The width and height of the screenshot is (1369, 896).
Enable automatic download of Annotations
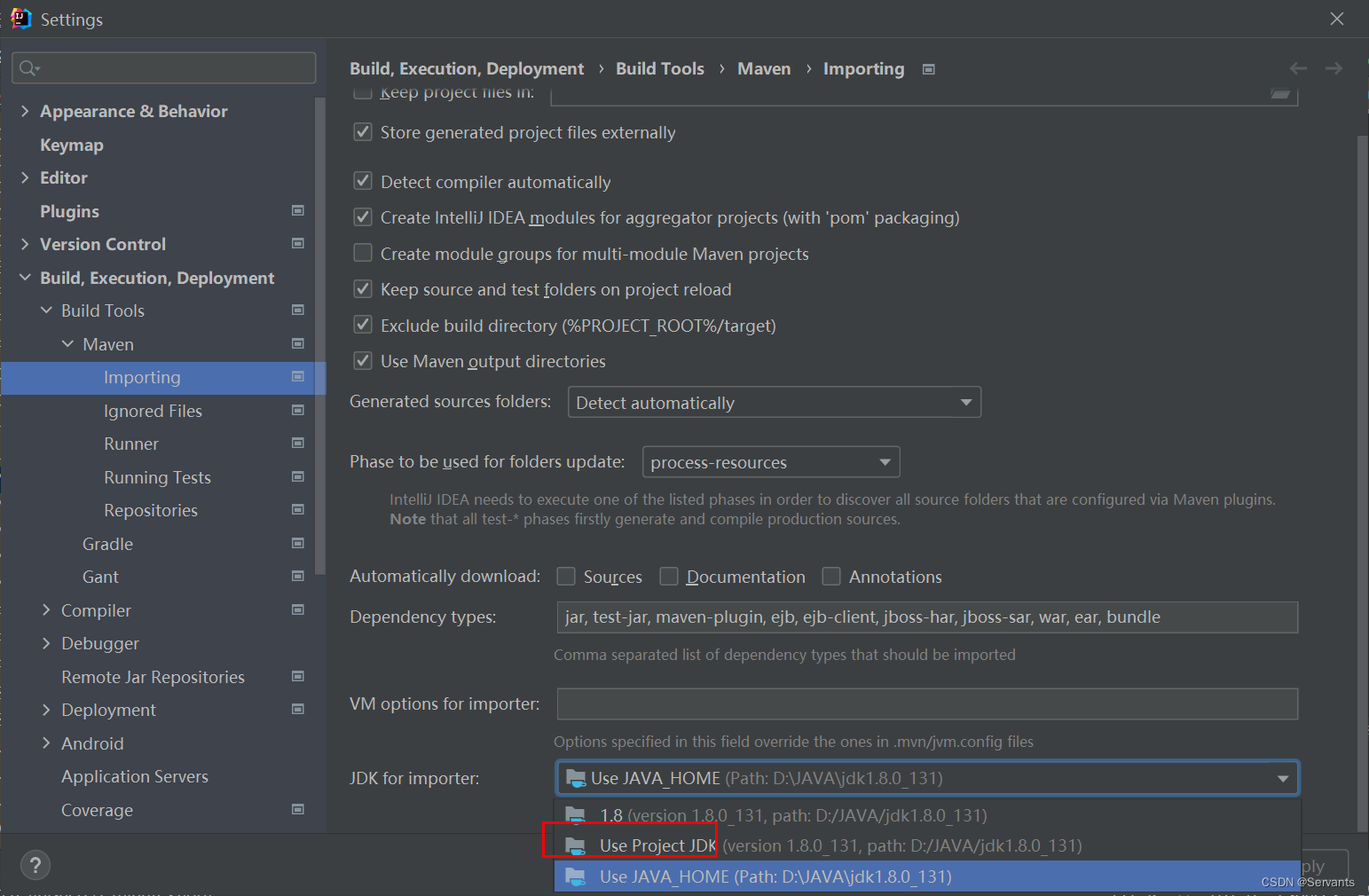(831, 577)
